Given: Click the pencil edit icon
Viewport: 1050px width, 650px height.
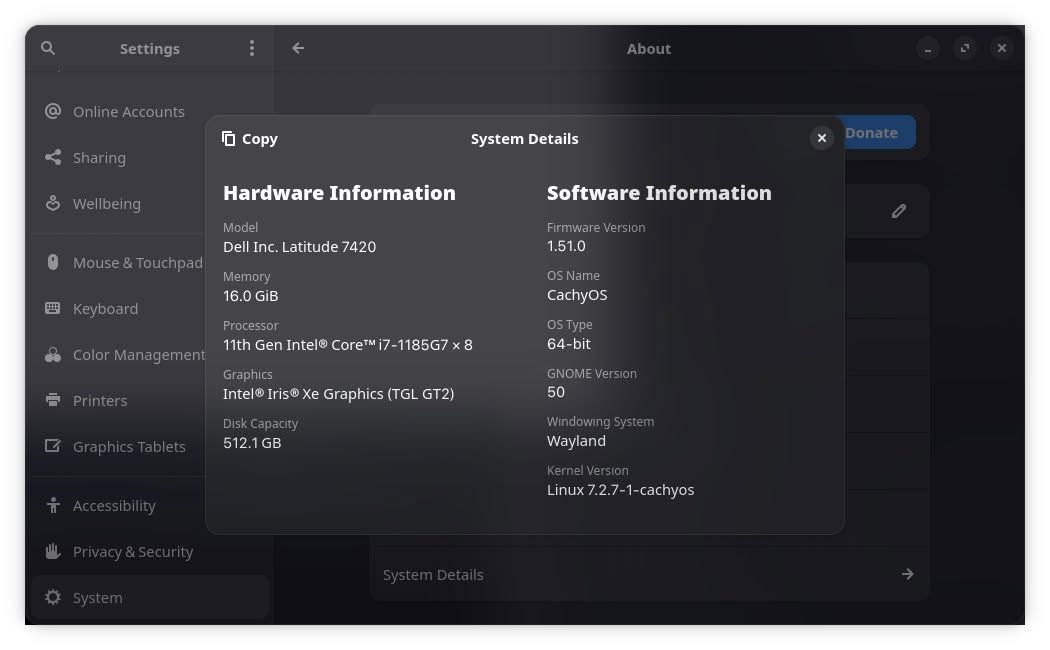Looking at the screenshot, I should point(899,212).
